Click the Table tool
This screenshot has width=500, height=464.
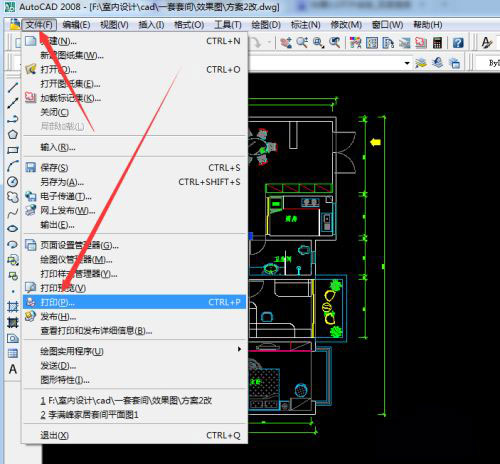coord(13,353)
